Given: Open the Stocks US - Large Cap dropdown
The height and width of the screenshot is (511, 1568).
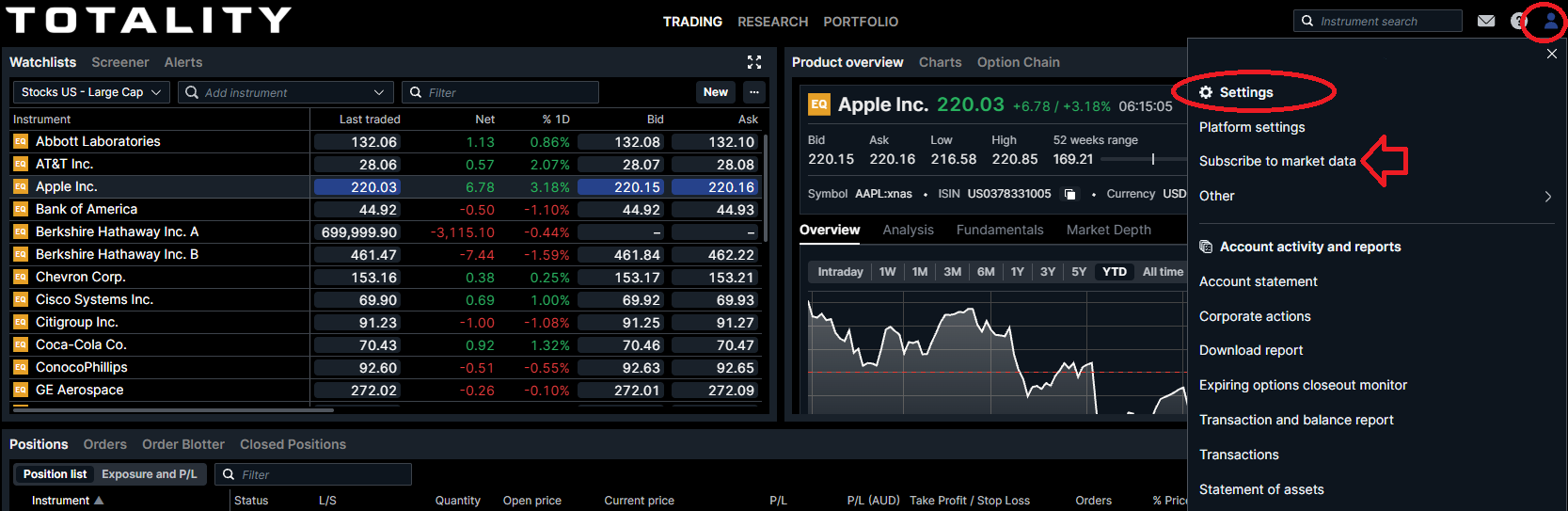Looking at the screenshot, I should (x=90, y=92).
